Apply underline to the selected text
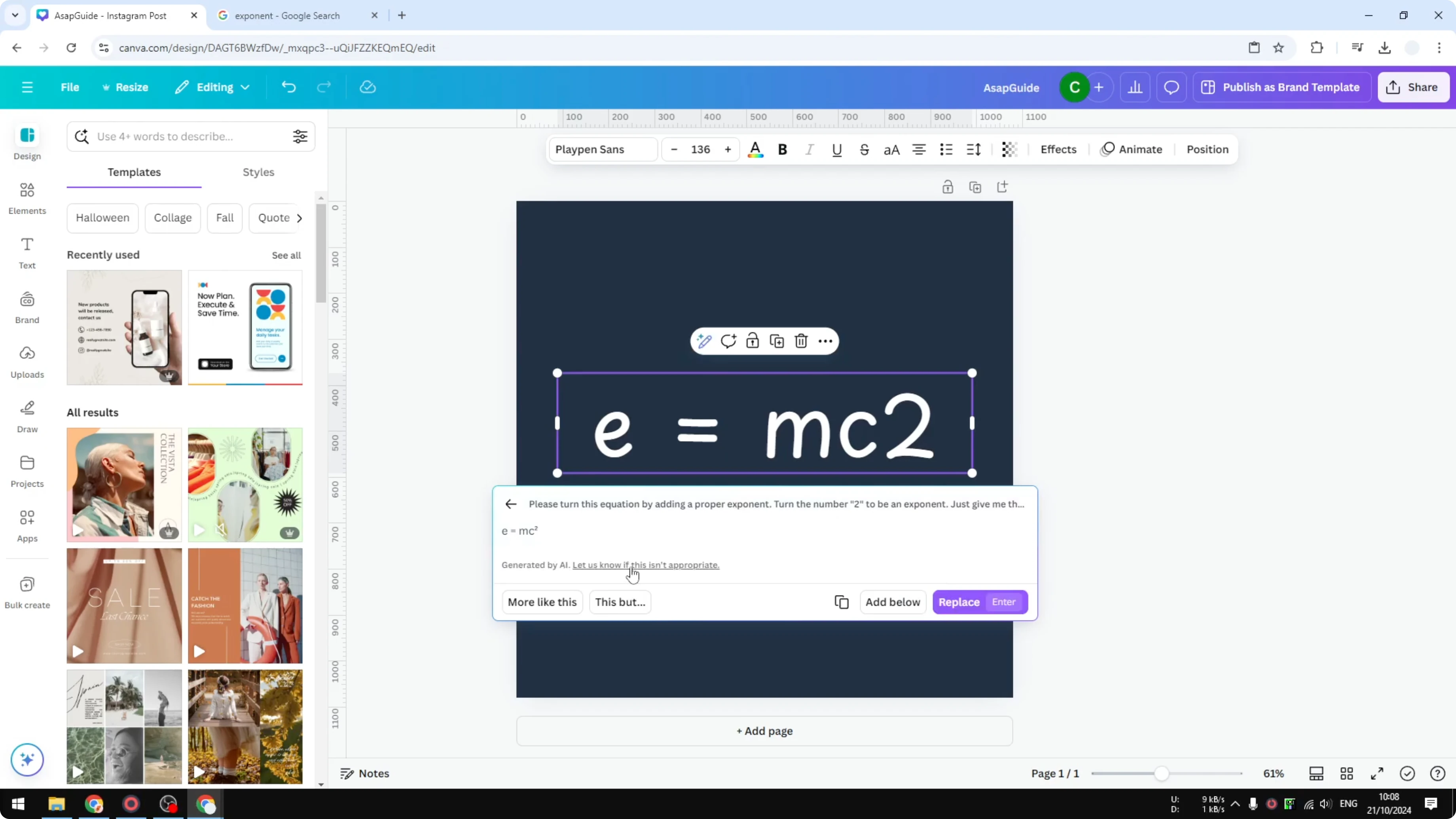 pos(837,149)
